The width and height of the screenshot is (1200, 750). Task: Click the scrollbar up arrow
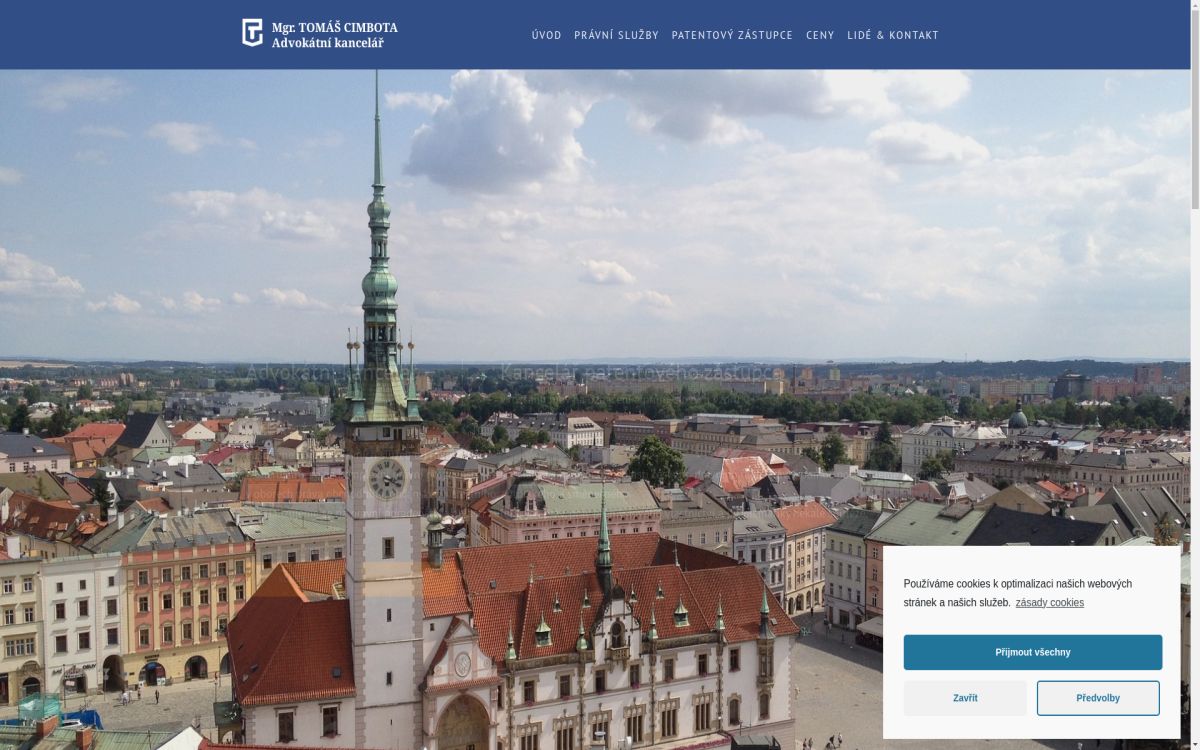1194,5
